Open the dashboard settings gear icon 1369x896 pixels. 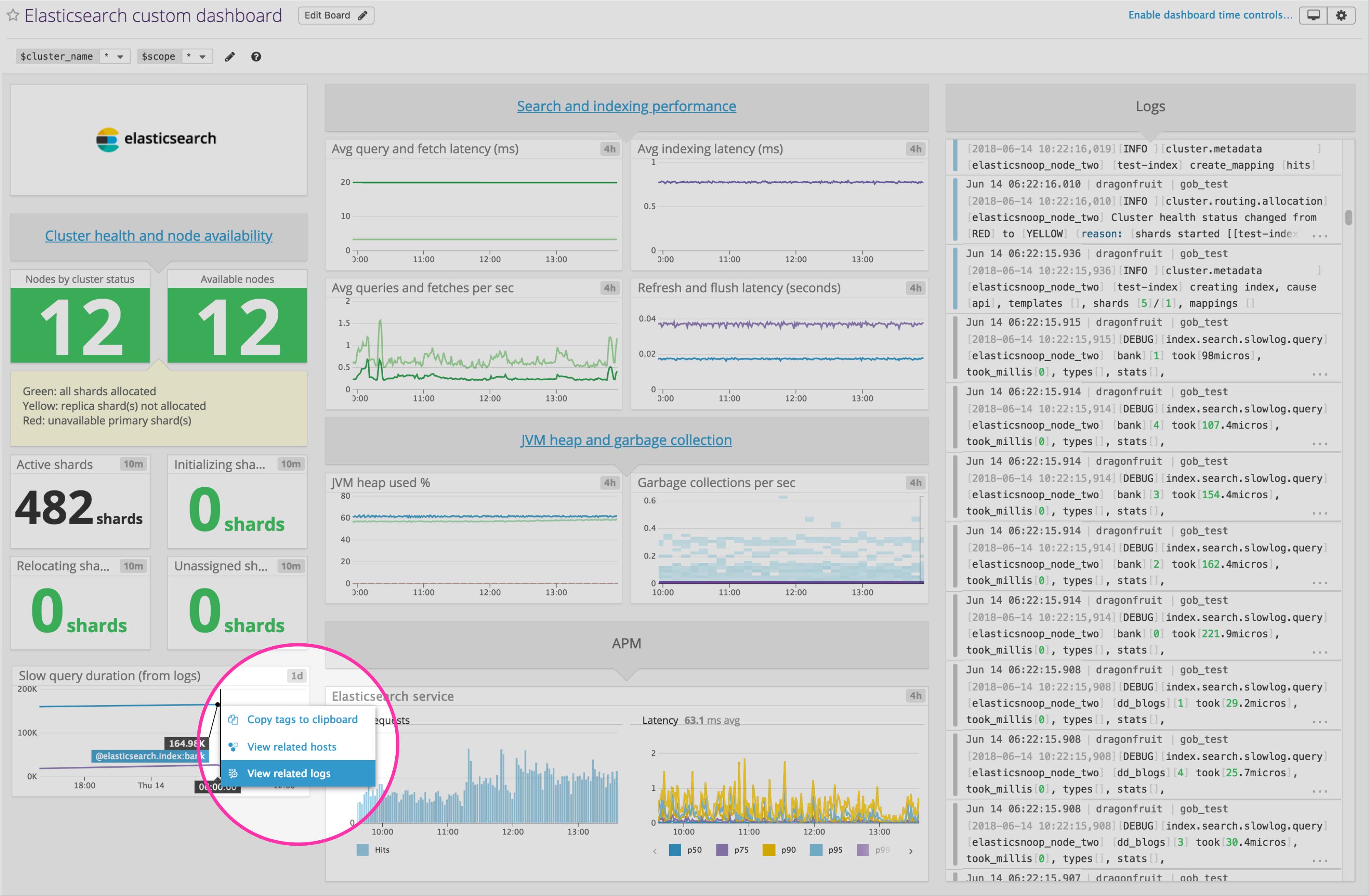[1342, 15]
